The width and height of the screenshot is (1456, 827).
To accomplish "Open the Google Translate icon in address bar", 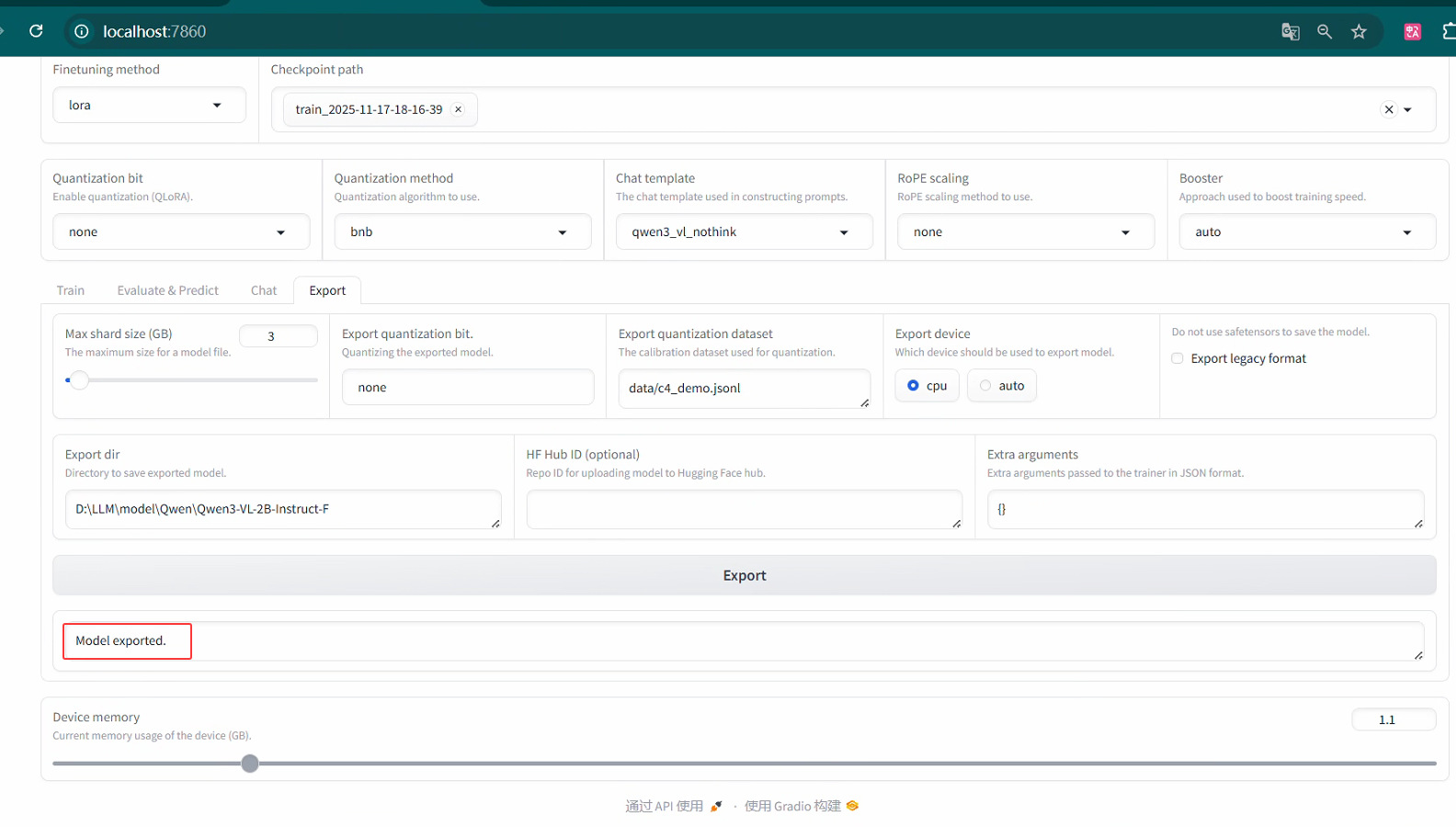I will (x=1291, y=31).
